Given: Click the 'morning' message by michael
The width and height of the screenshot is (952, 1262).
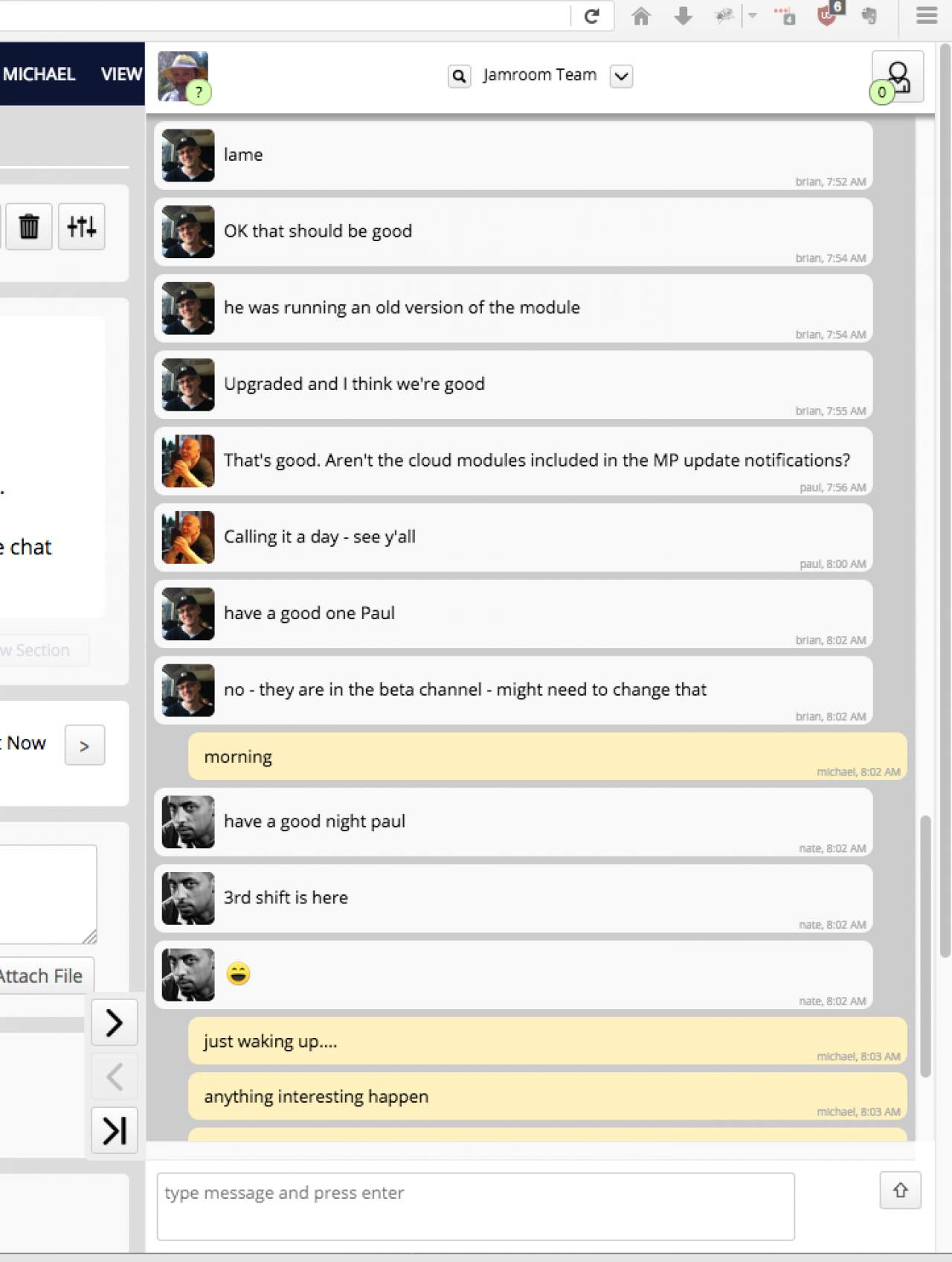Looking at the screenshot, I should pos(547,757).
